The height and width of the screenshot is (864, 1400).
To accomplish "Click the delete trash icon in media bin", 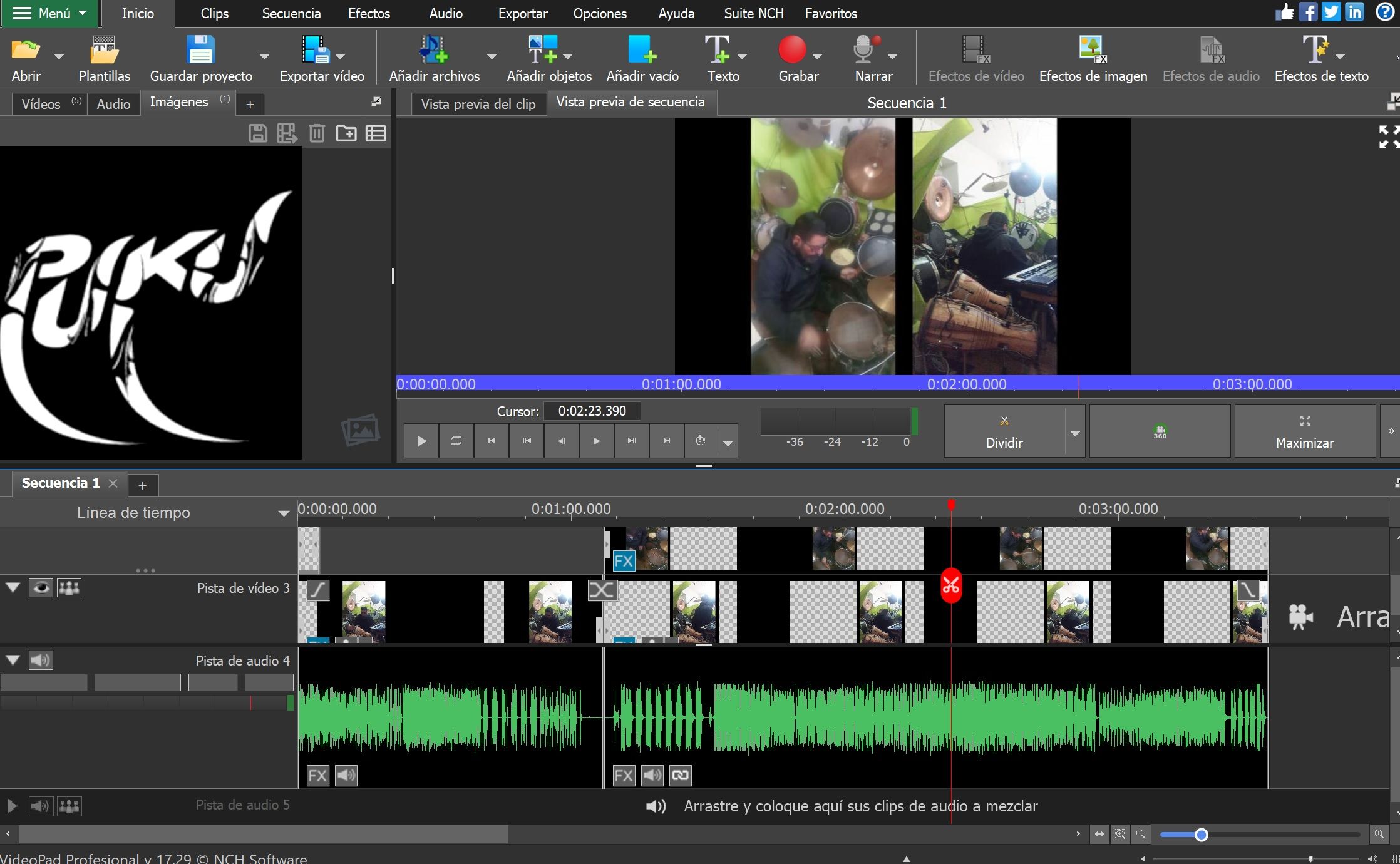I will pyautogui.click(x=317, y=133).
